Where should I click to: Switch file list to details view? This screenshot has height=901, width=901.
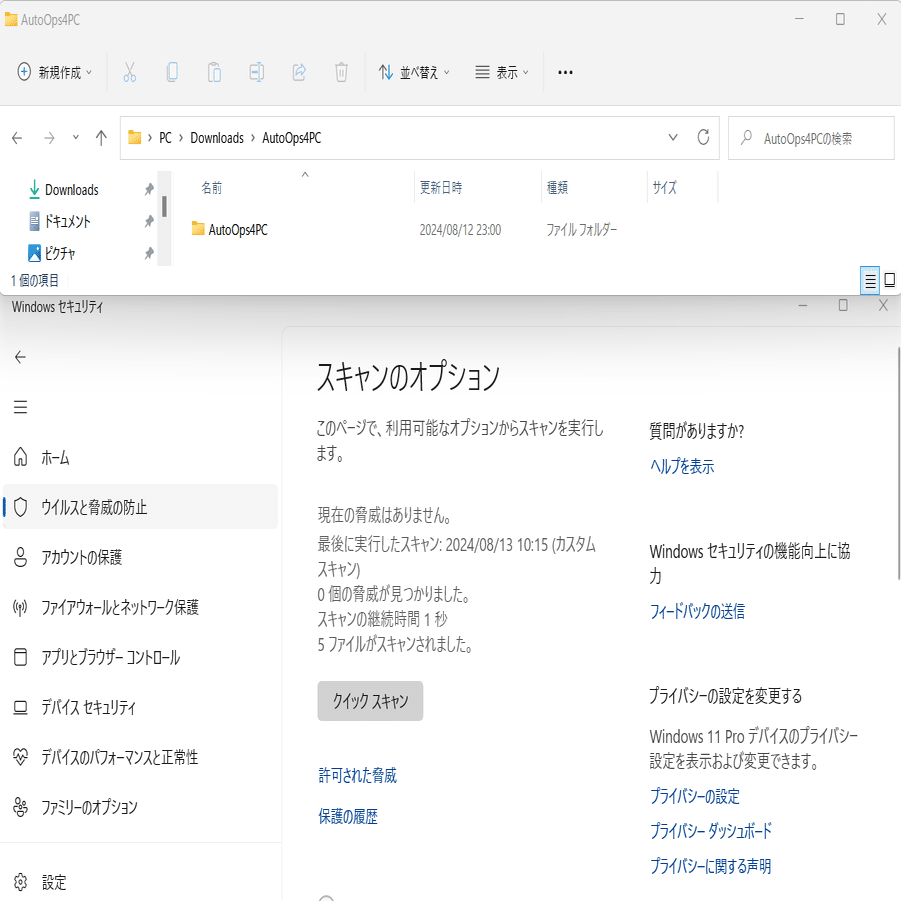870,280
